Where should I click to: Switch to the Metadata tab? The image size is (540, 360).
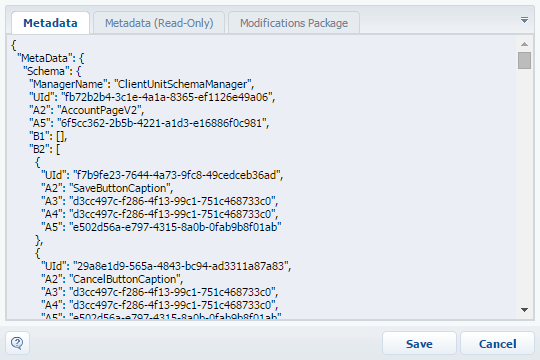coord(50,23)
